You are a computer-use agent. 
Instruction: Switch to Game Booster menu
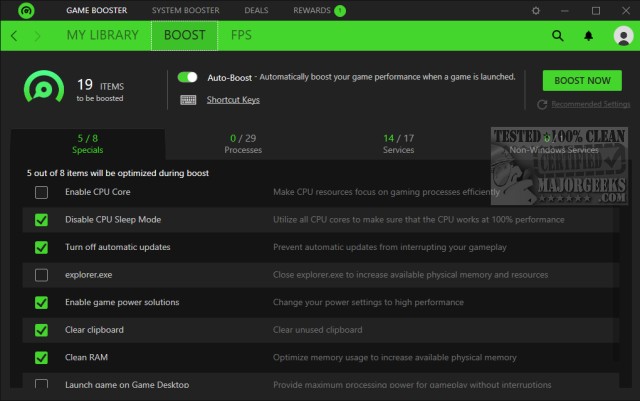pyautogui.click(x=97, y=10)
